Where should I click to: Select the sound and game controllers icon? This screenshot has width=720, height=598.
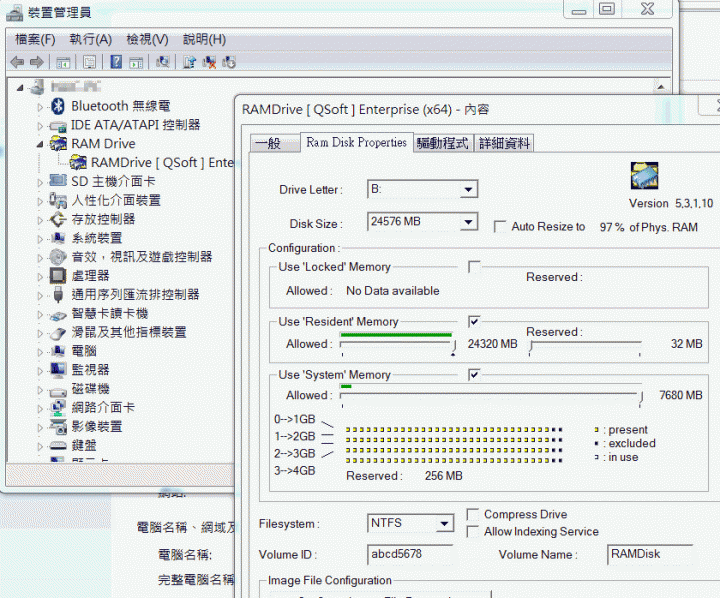[x=58, y=257]
